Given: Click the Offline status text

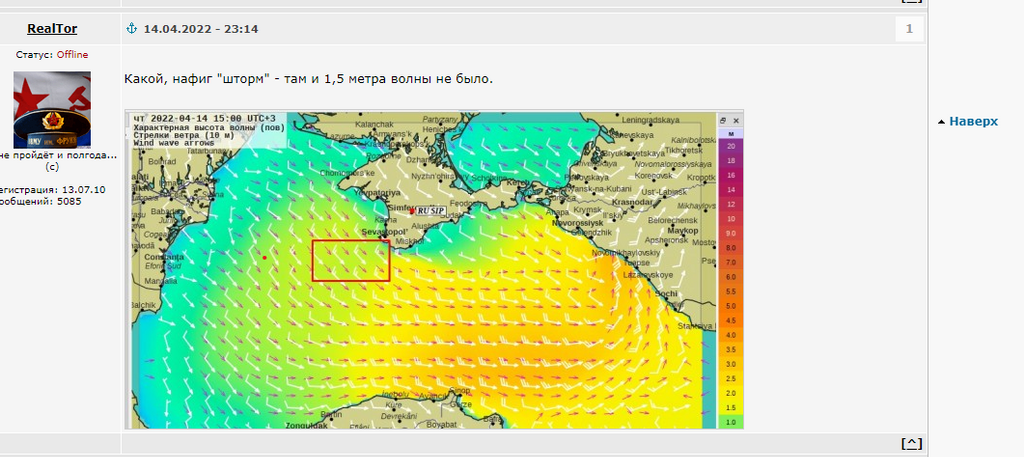Looking at the screenshot, I should point(72,55).
